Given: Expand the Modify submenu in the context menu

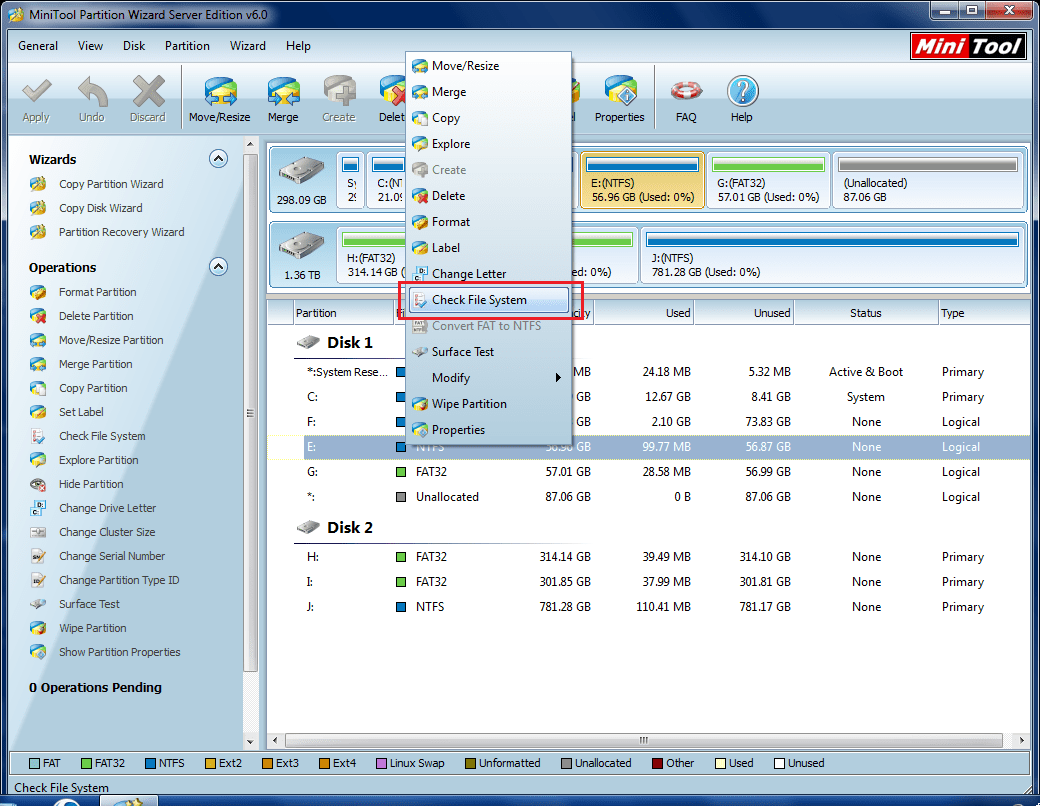Looking at the screenshot, I should coord(451,378).
